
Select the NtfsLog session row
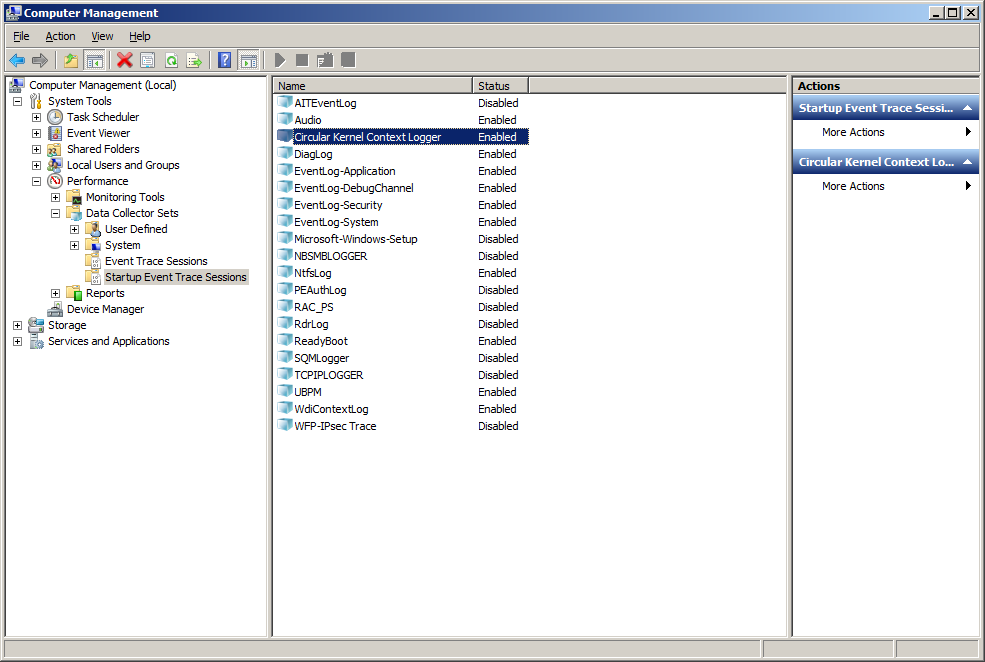402,273
